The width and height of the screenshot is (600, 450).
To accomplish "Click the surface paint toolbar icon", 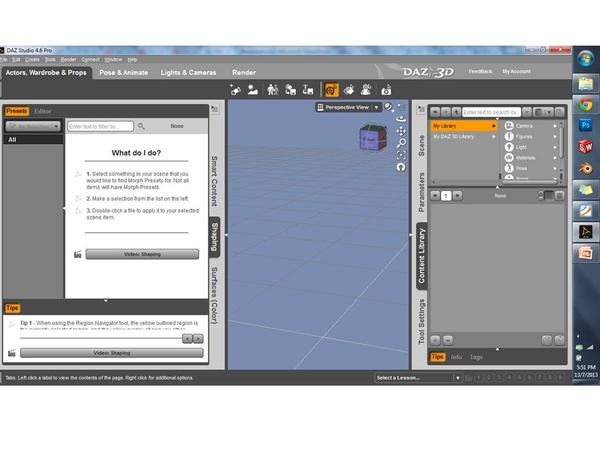I will (349, 90).
